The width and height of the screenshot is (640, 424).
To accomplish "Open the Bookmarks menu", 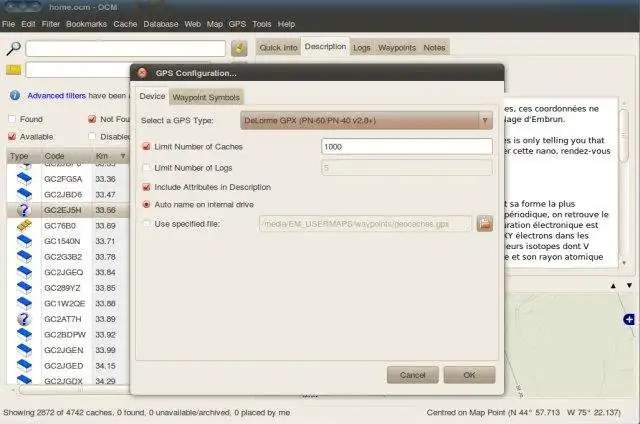I will point(87,24).
